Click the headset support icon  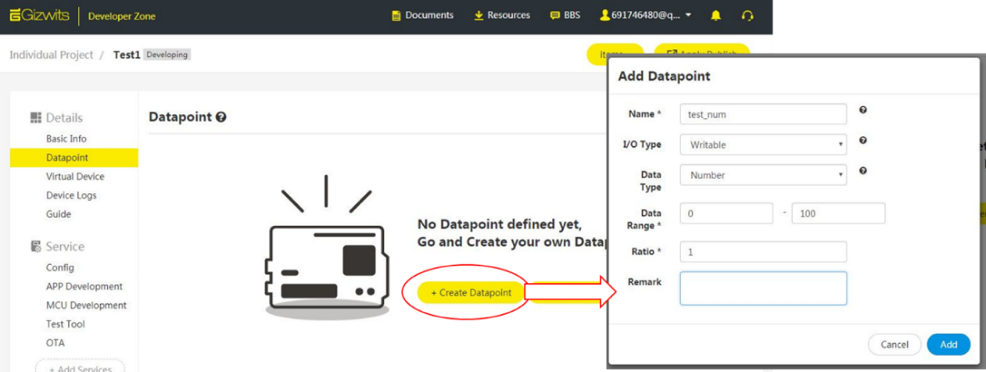(747, 16)
